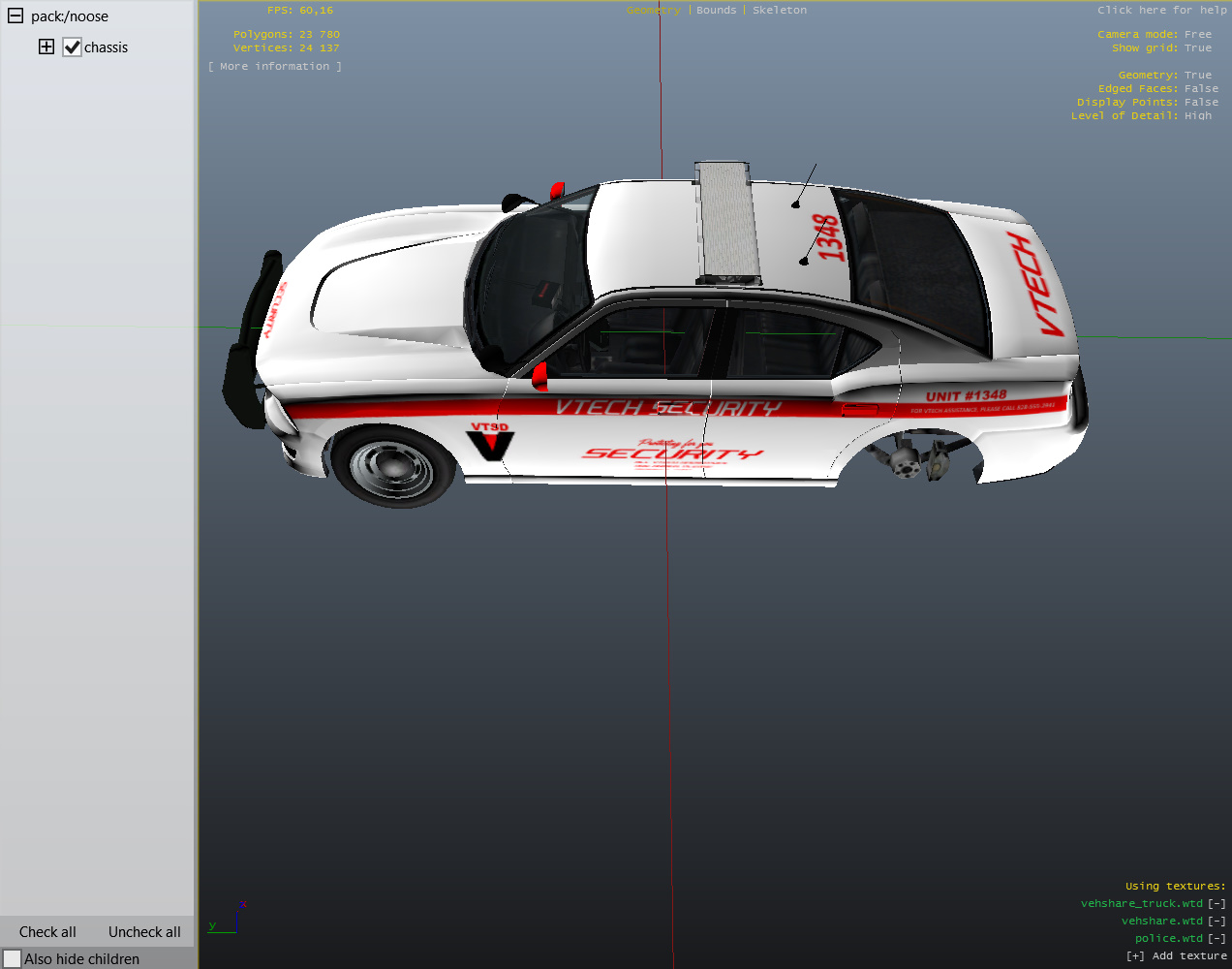This screenshot has width=1232, height=969.
Task: Collapse the pack:/noose tree node
Action: [15, 16]
